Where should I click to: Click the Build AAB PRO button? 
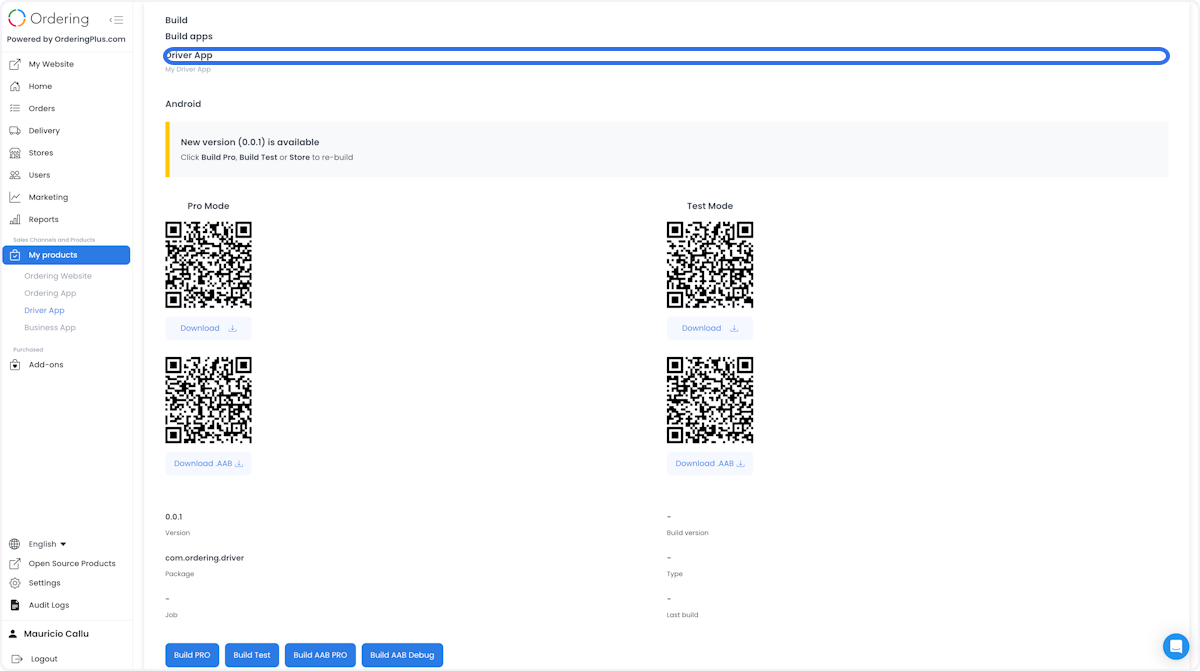click(320, 655)
